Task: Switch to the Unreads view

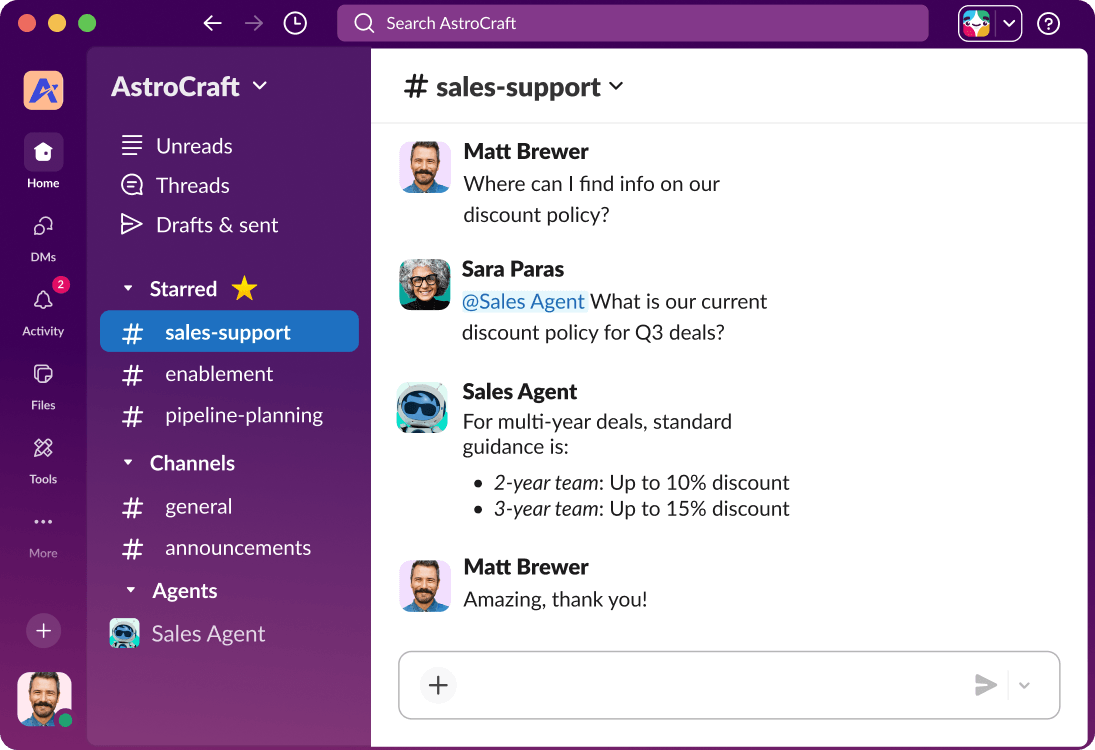Action: click(x=193, y=145)
